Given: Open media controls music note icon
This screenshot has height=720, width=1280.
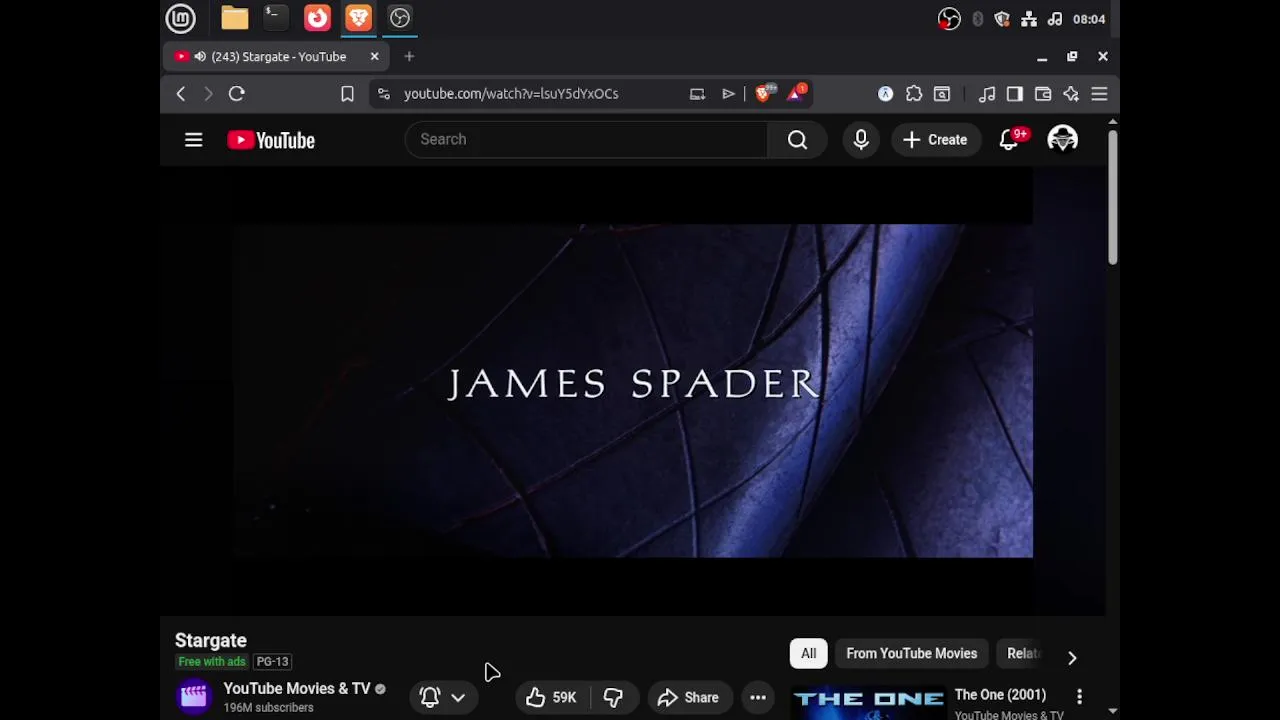Looking at the screenshot, I should pyautogui.click(x=987, y=94).
